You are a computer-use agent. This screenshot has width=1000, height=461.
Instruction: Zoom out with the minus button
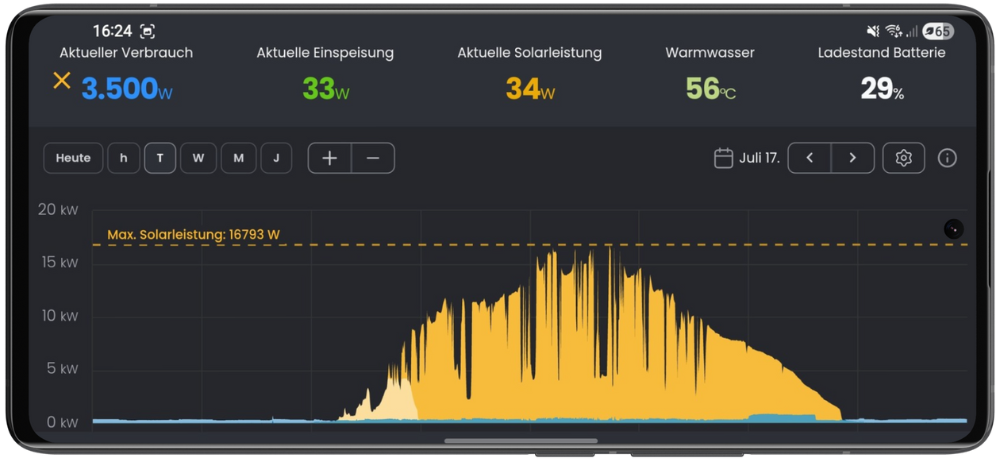(373, 158)
